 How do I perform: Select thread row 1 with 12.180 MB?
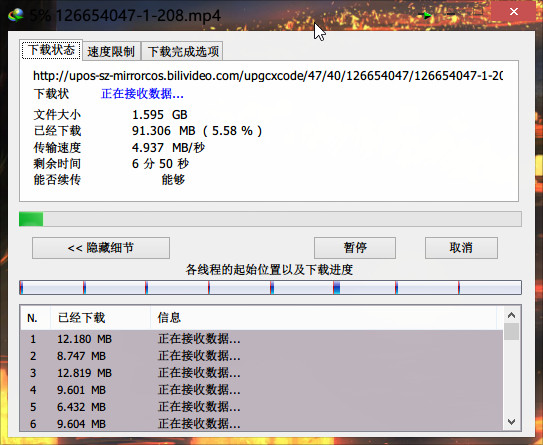tap(261, 339)
